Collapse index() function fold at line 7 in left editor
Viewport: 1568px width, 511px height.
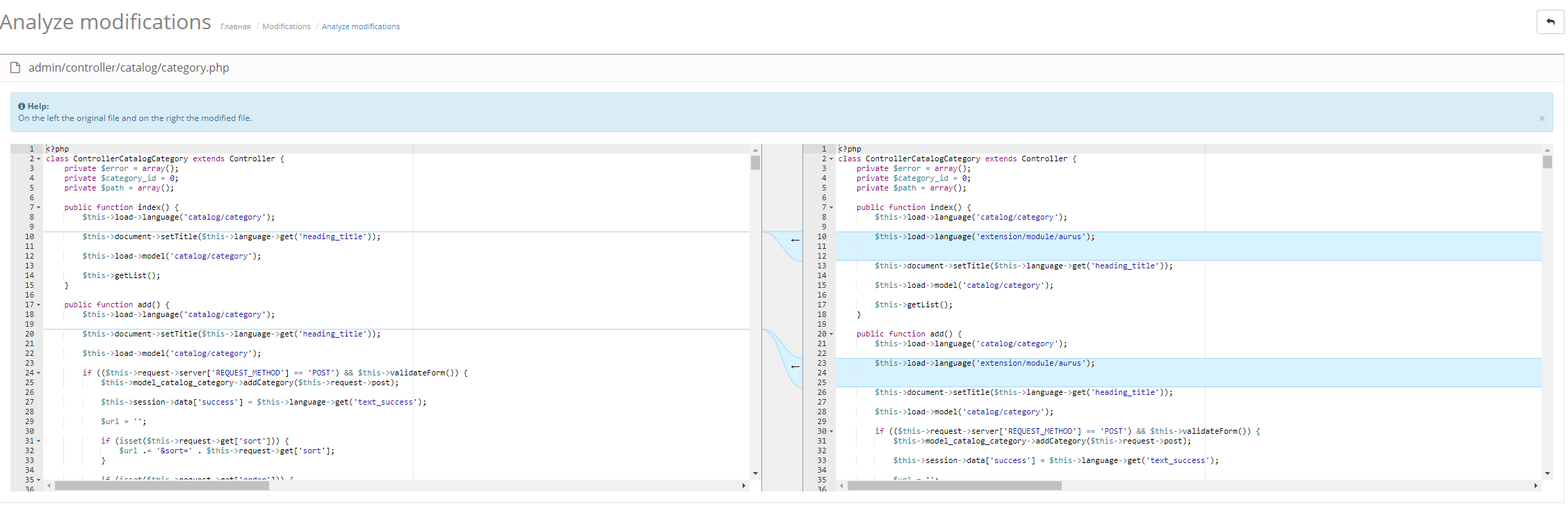pos(39,208)
